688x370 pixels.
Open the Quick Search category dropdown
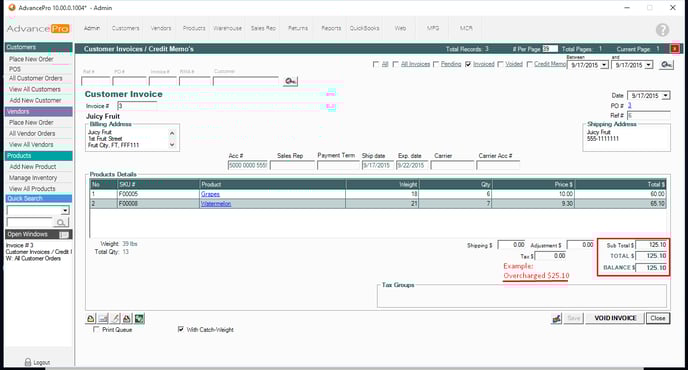click(65, 211)
